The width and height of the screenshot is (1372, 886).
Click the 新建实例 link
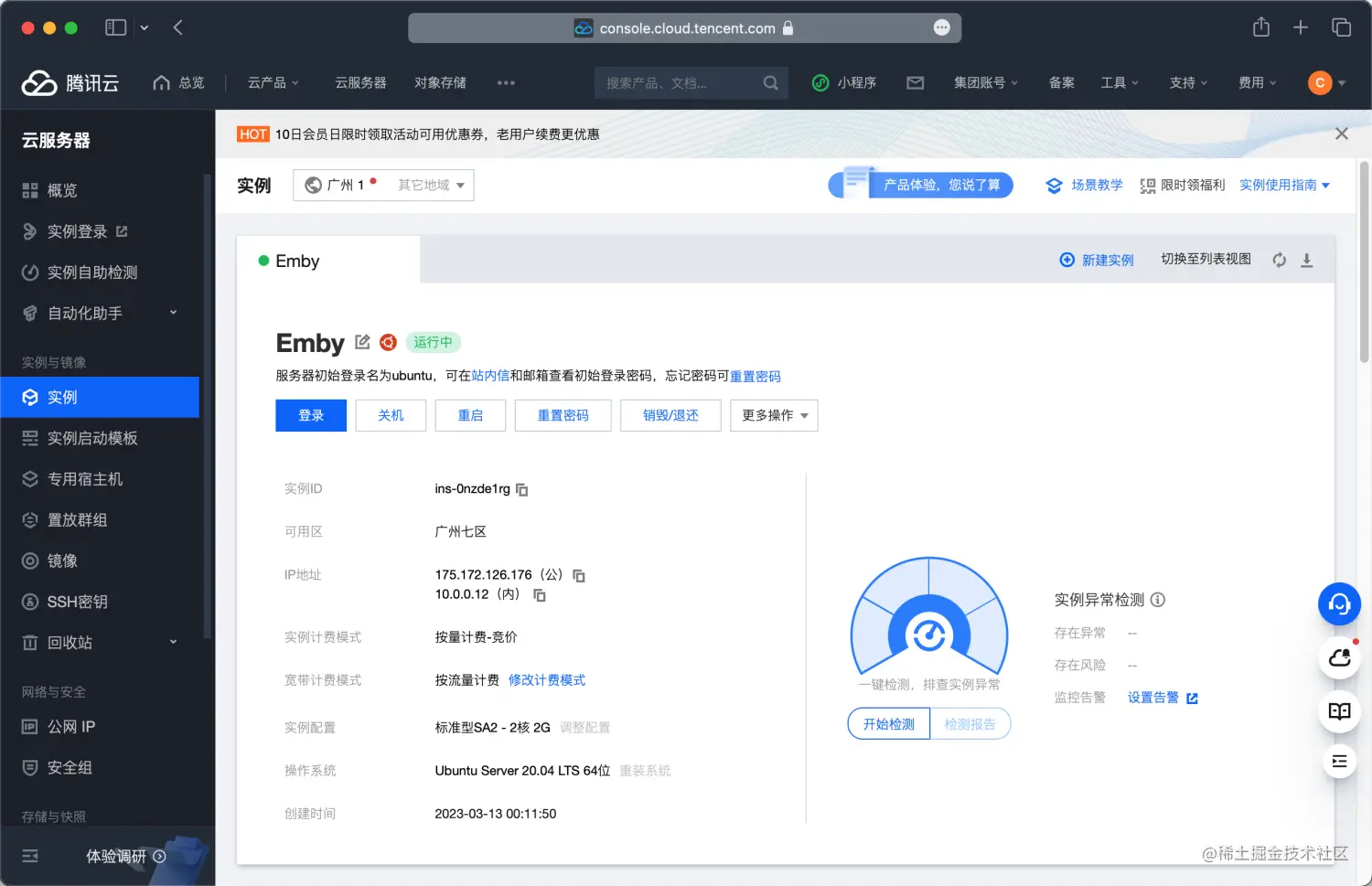tap(1097, 261)
